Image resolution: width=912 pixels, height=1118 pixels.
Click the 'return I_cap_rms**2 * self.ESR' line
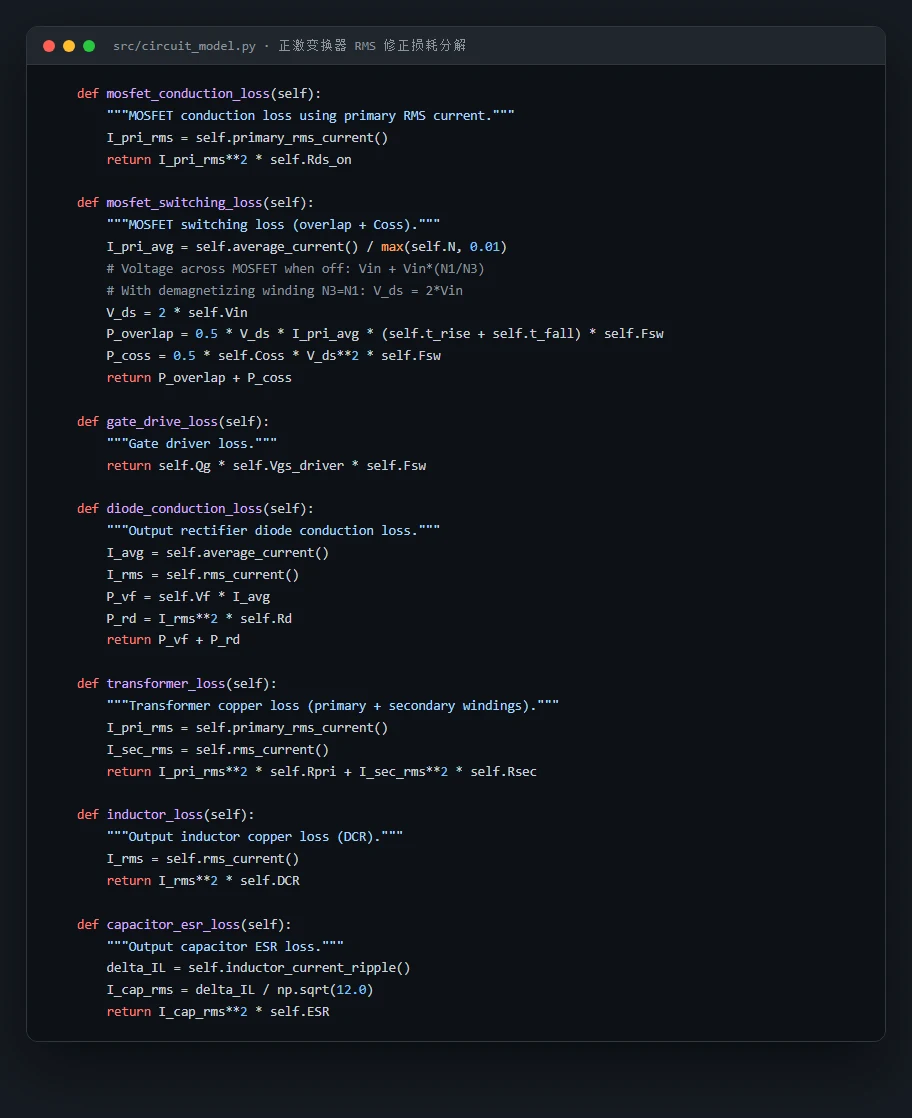coord(218,1012)
